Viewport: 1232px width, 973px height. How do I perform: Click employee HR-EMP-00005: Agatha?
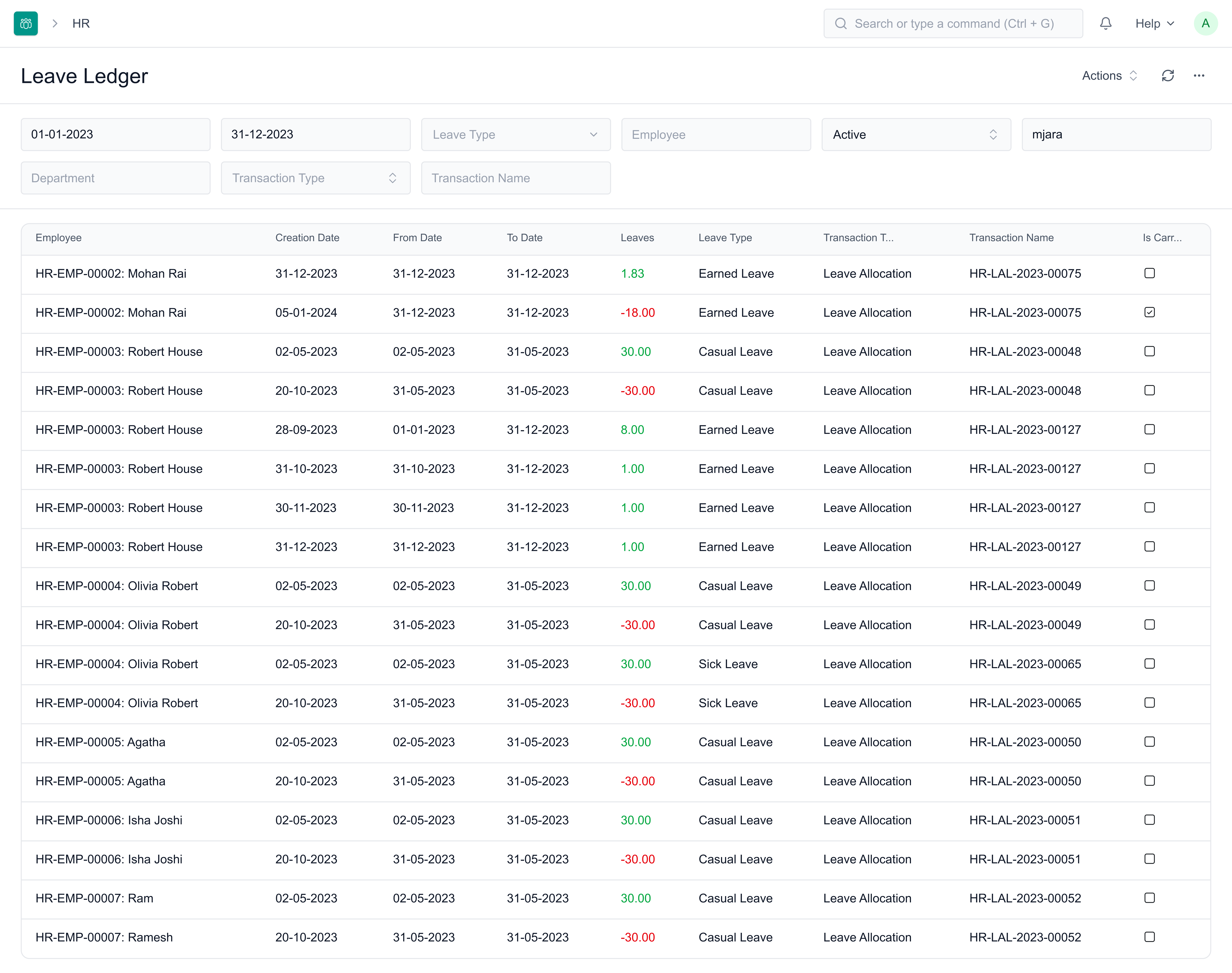pos(100,742)
